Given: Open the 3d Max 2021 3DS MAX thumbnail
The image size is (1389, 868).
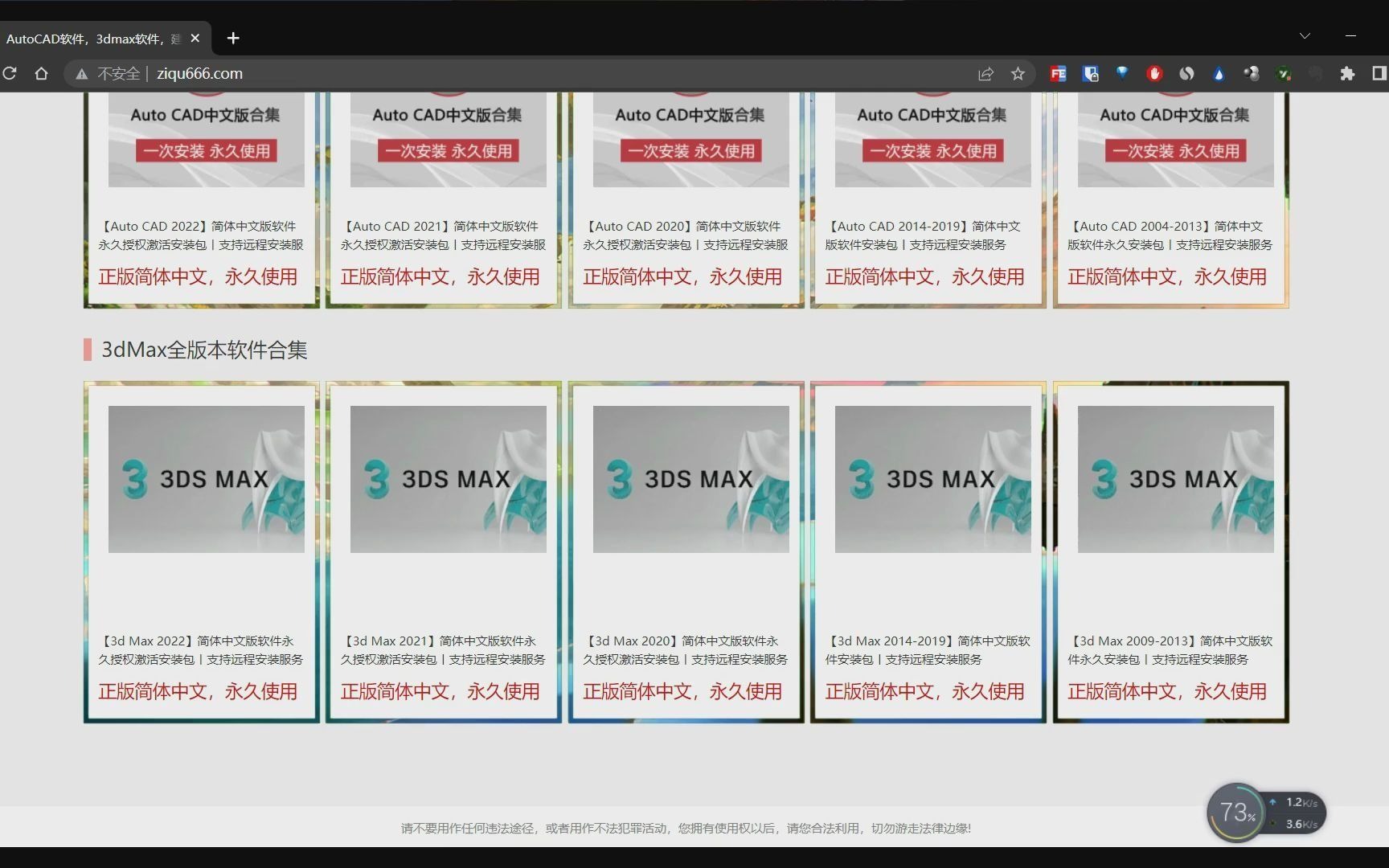Looking at the screenshot, I should (x=449, y=479).
